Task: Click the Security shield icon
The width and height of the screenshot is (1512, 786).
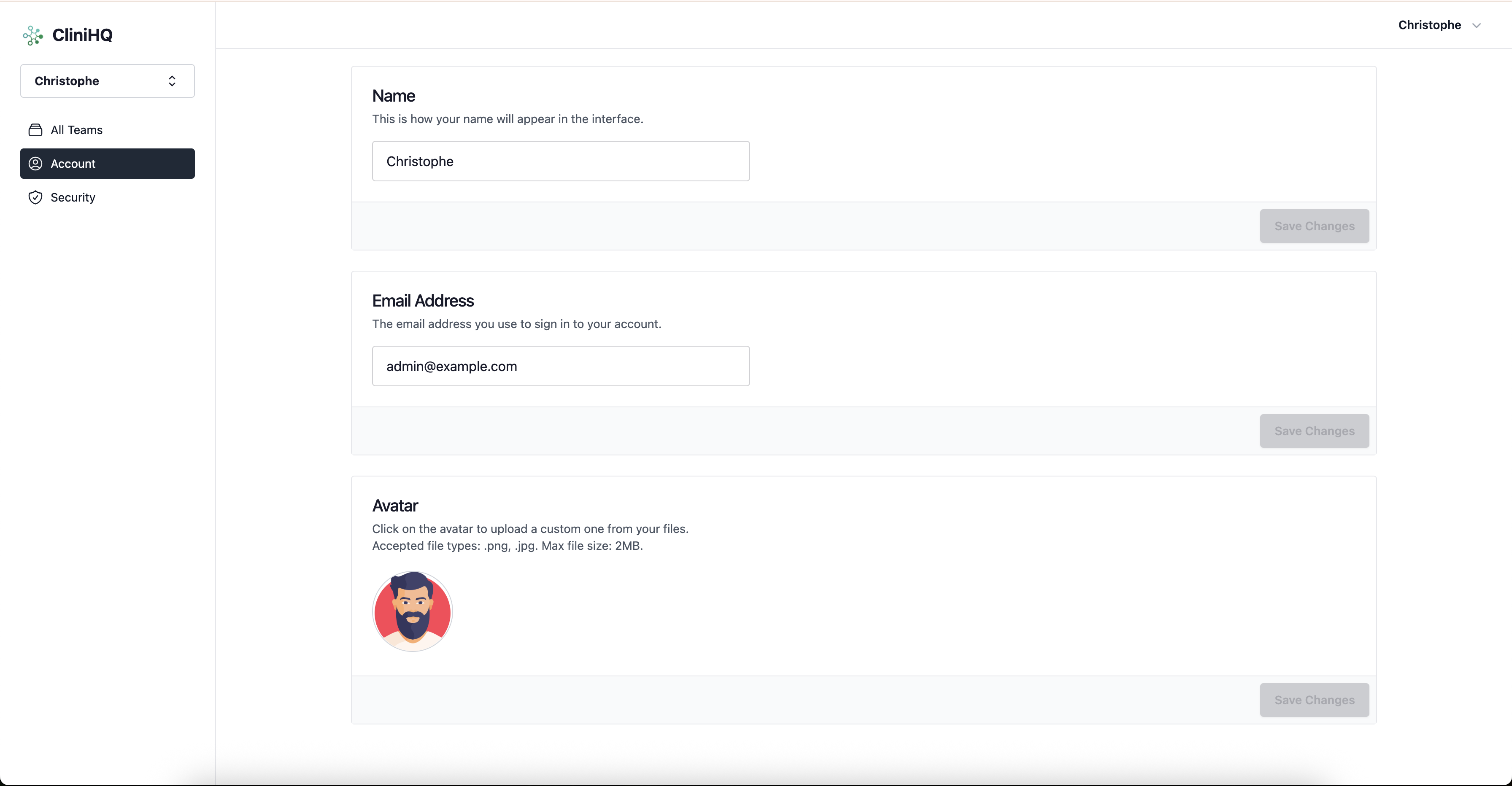Action: 35,198
